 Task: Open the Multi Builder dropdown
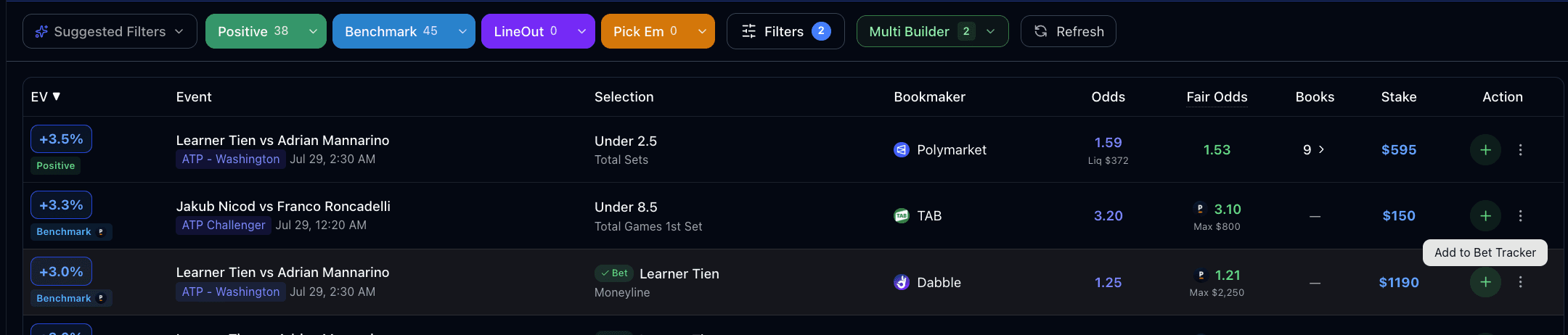pos(932,31)
